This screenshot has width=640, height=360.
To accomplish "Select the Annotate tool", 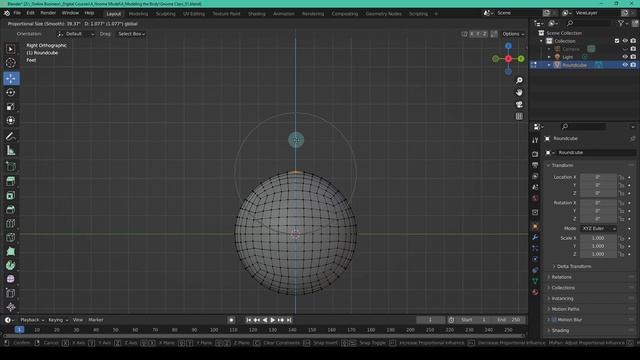I will coord(11,136).
